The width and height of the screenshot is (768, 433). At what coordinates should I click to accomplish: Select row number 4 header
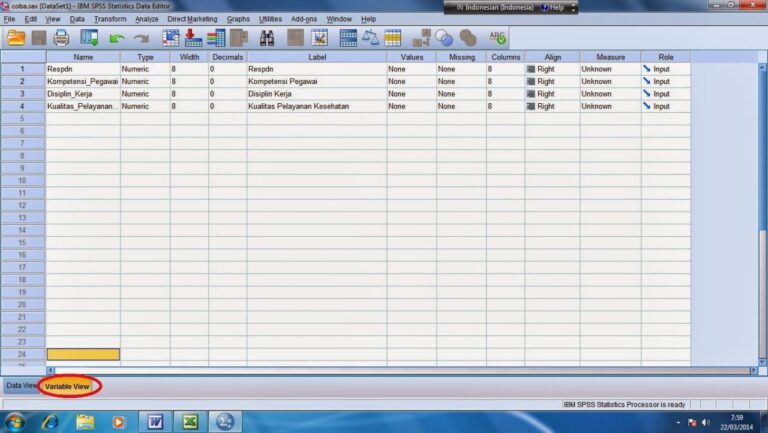click(23, 106)
